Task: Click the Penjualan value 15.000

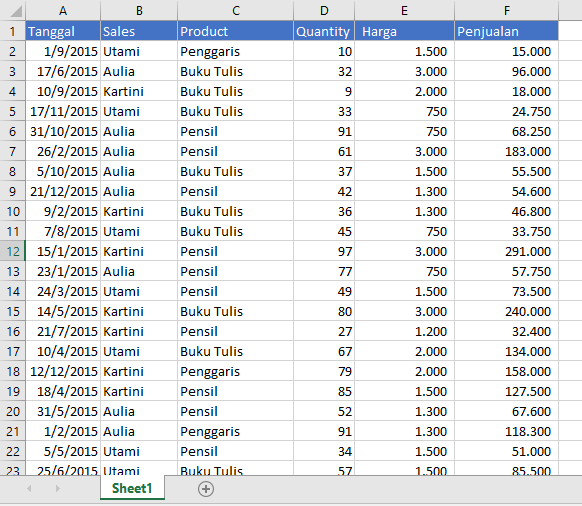Action: pyautogui.click(x=507, y=51)
